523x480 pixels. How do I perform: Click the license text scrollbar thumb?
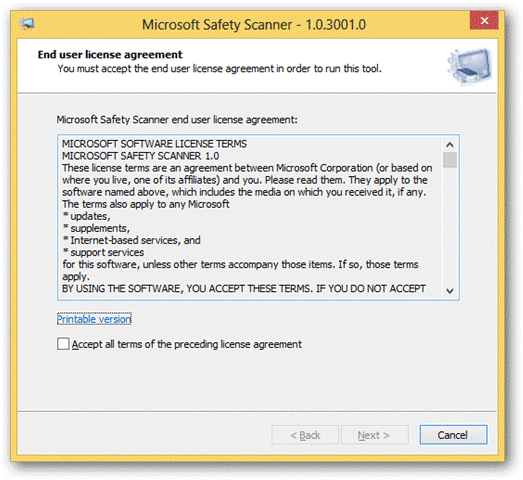click(450, 160)
